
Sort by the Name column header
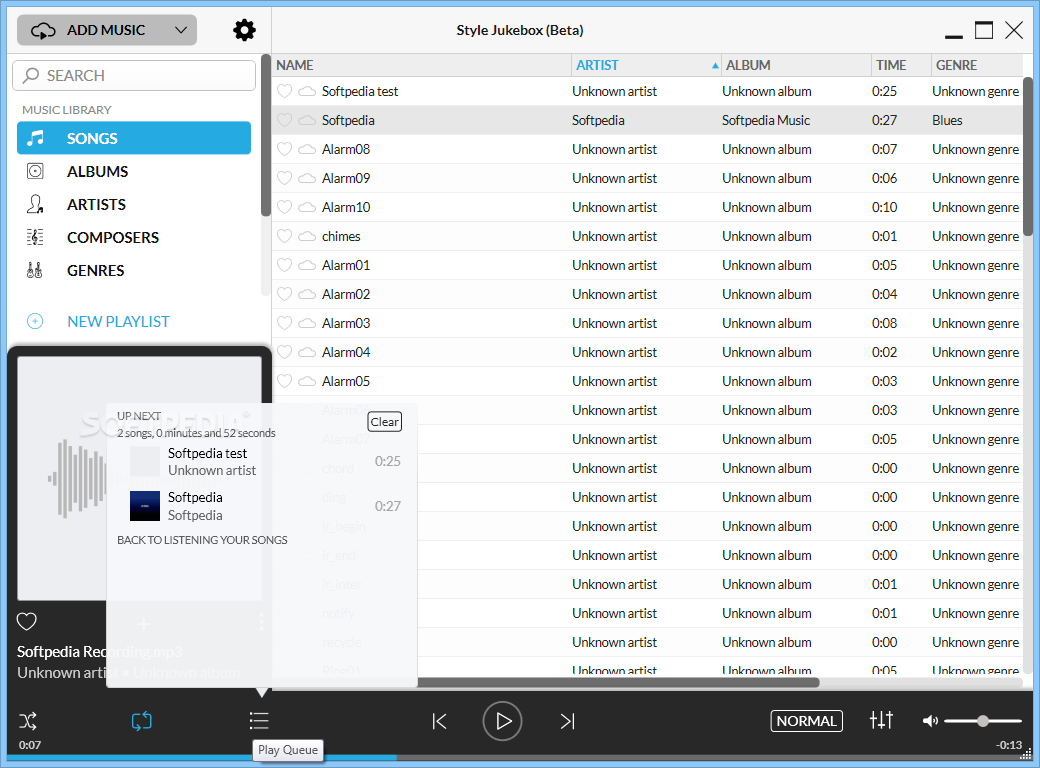422,65
